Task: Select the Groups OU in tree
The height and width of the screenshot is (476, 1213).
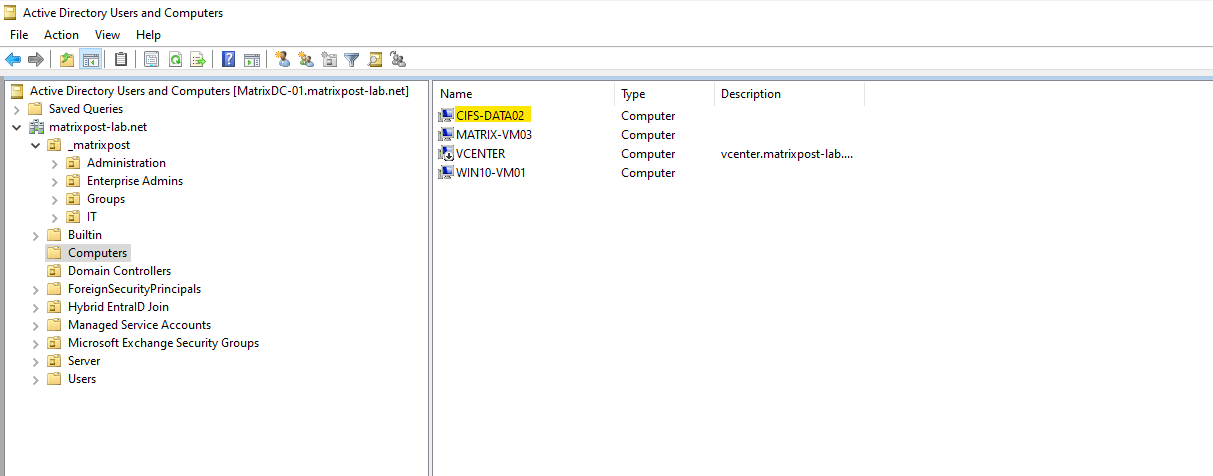Action: point(106,199)
